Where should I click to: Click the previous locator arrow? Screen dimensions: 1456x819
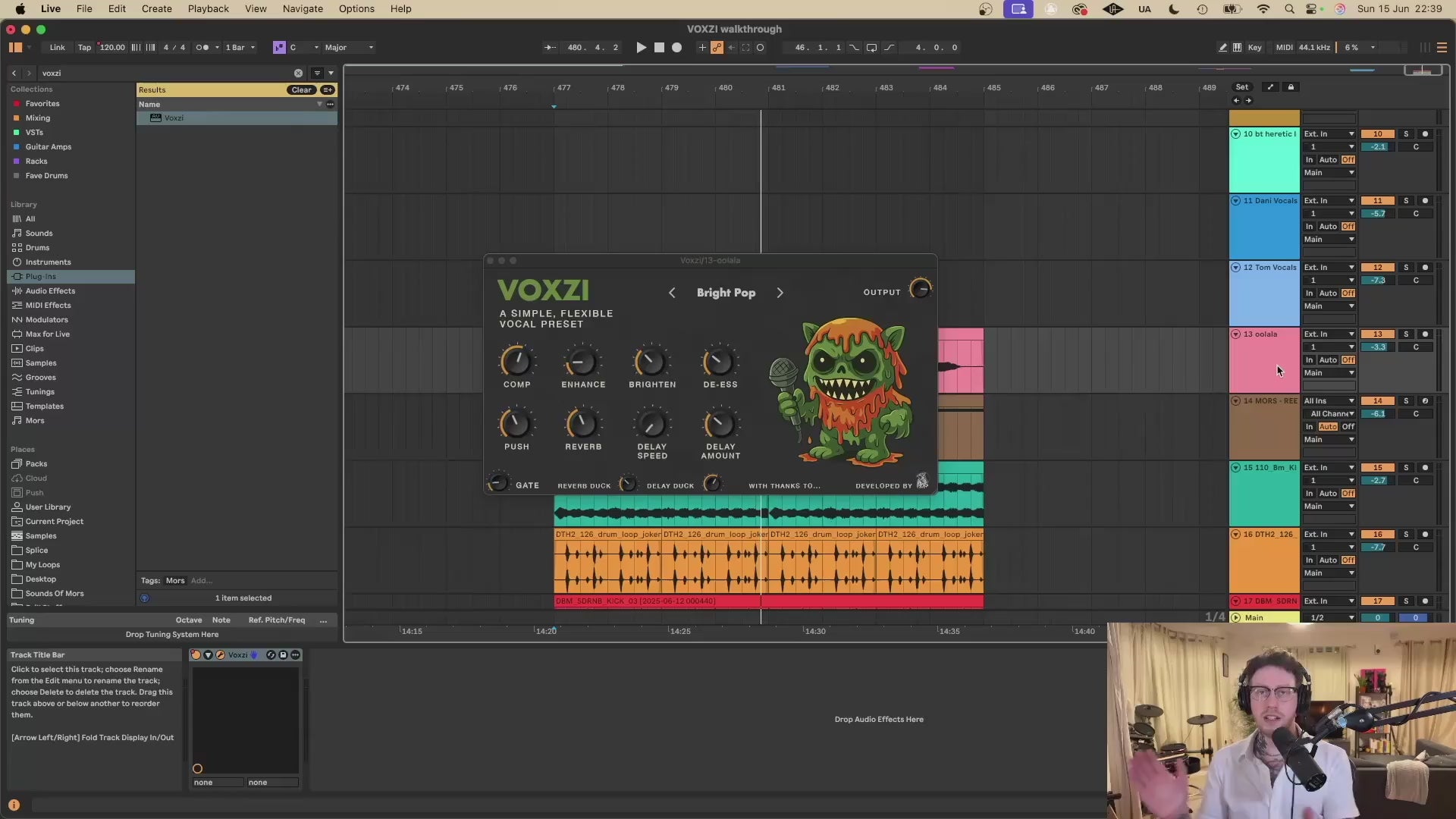[1236, 101]
